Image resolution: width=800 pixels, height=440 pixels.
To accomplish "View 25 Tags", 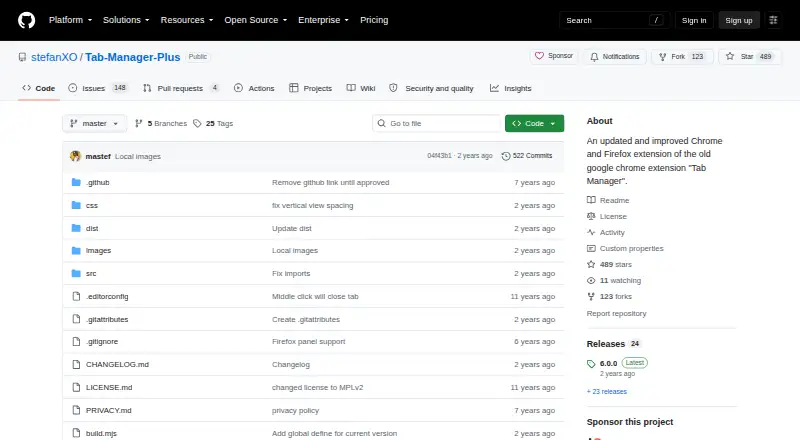I will (213, 124).
